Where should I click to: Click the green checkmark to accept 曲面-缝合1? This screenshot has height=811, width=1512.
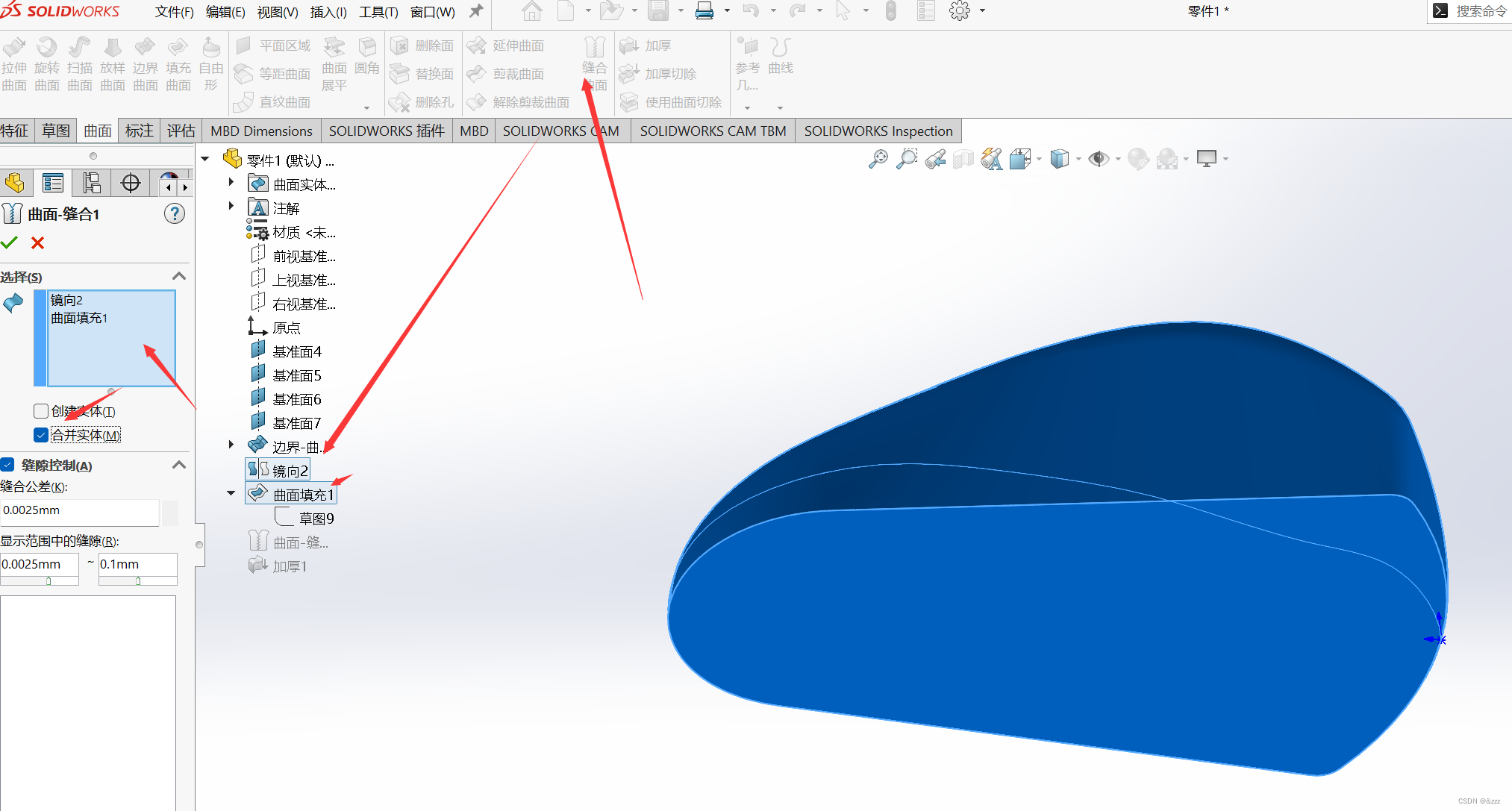pos(9,242)
